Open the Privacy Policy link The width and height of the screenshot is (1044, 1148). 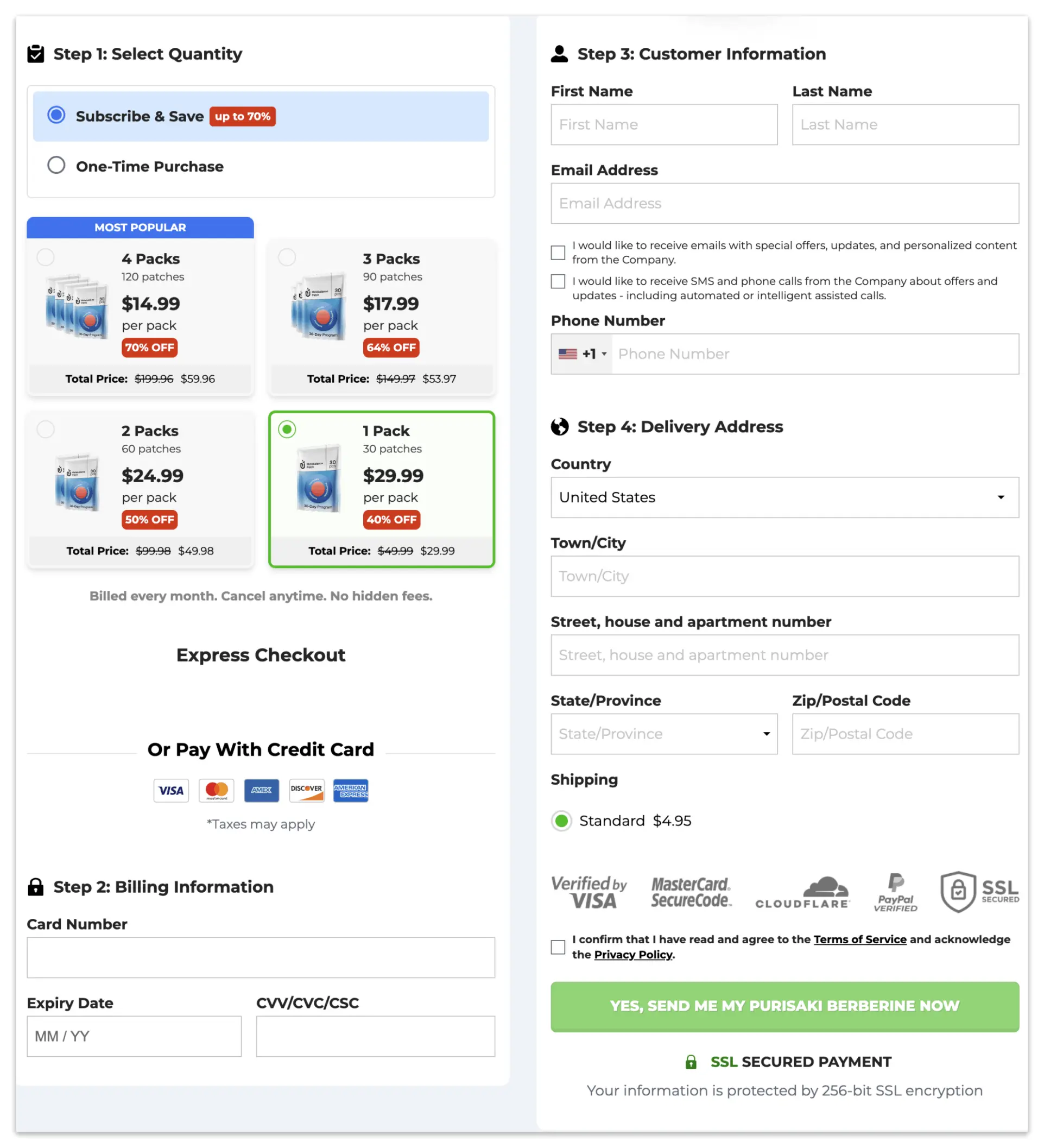[x=633, y=955]
